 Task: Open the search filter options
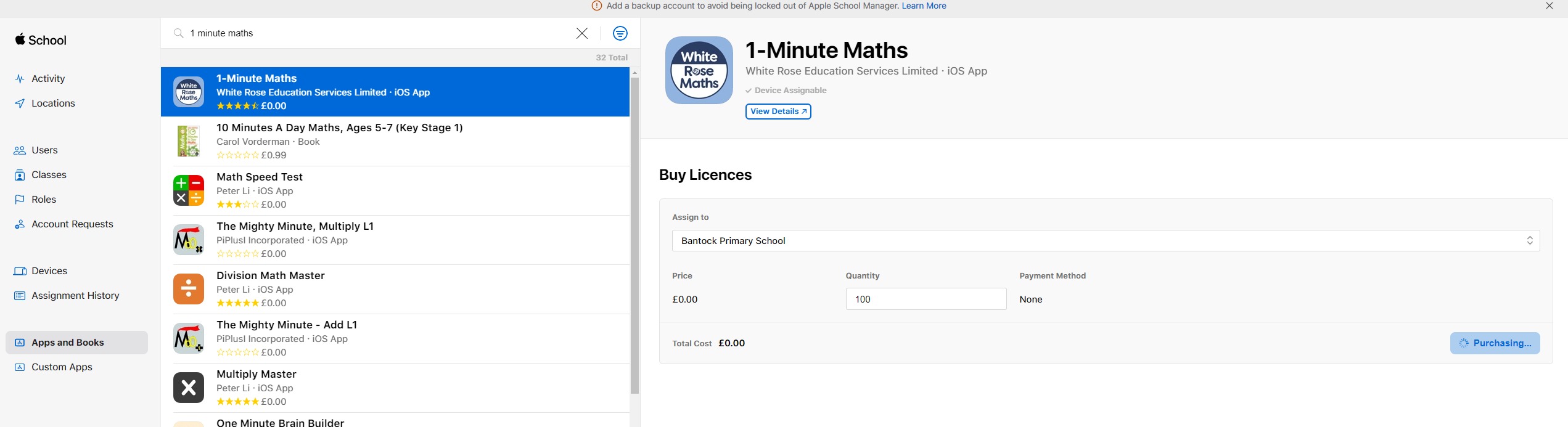620,33
